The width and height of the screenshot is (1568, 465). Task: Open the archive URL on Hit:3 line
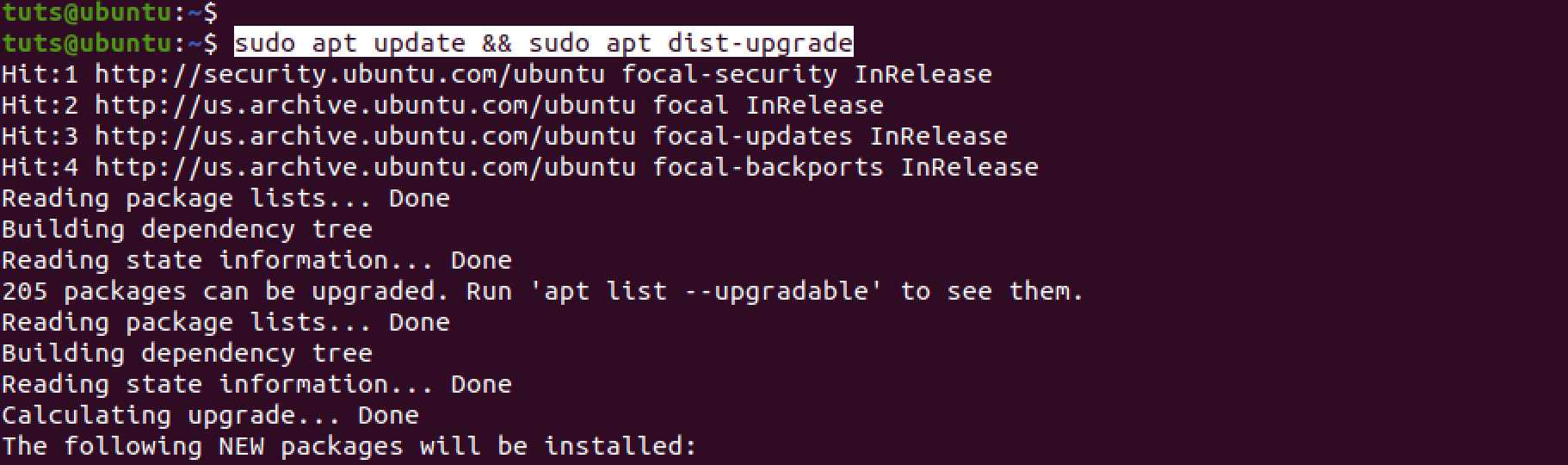point(365,136)
